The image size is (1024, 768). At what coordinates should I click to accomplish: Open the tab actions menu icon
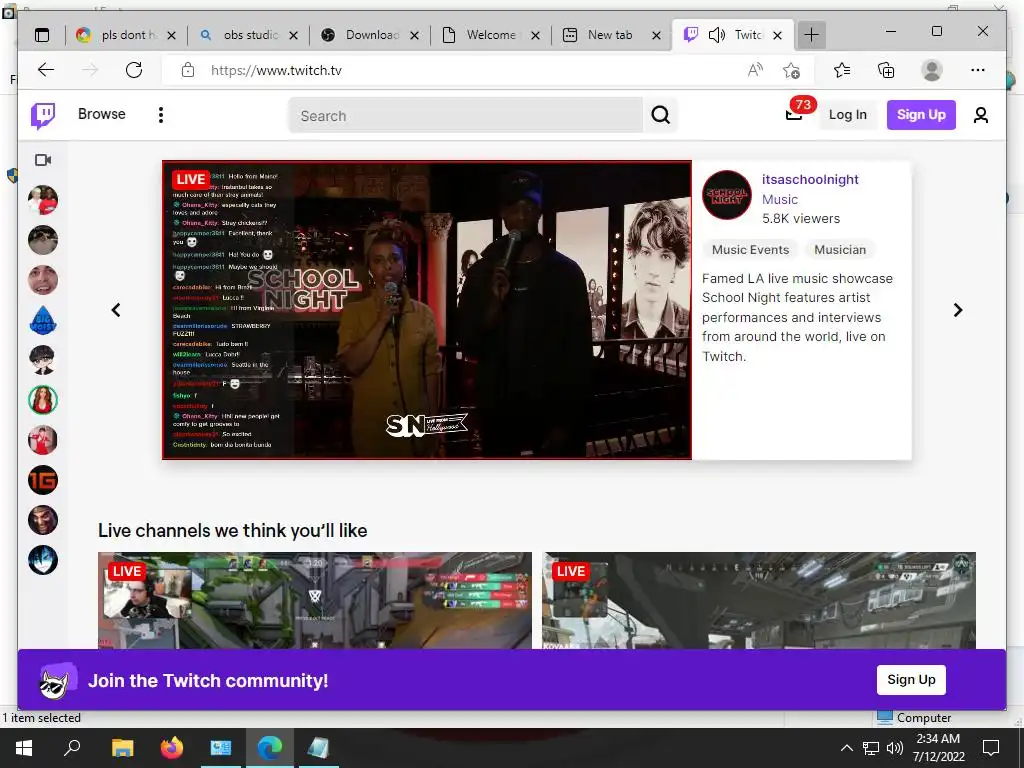[42, 35]
